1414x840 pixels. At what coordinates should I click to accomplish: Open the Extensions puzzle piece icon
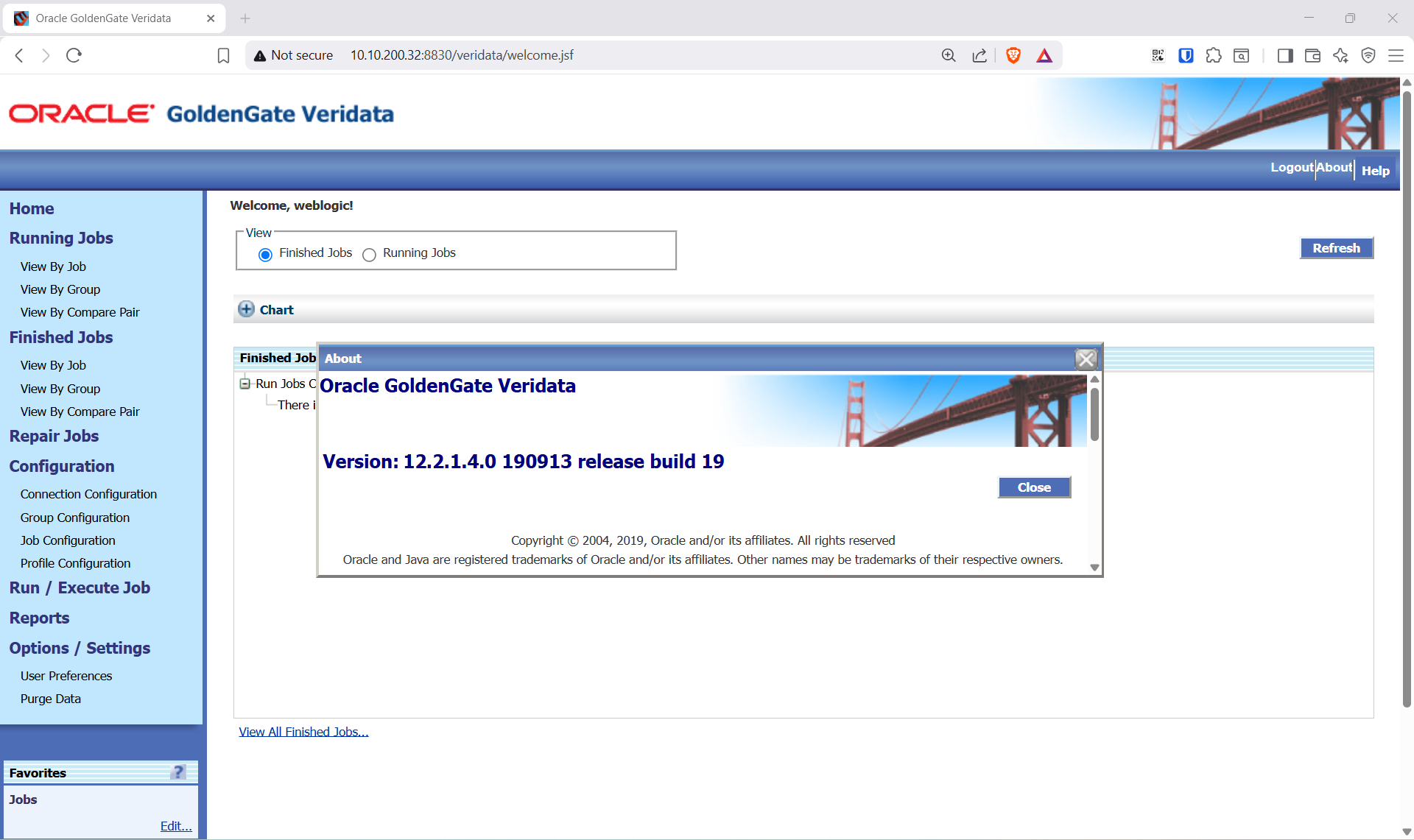[x=1214, y=55]
